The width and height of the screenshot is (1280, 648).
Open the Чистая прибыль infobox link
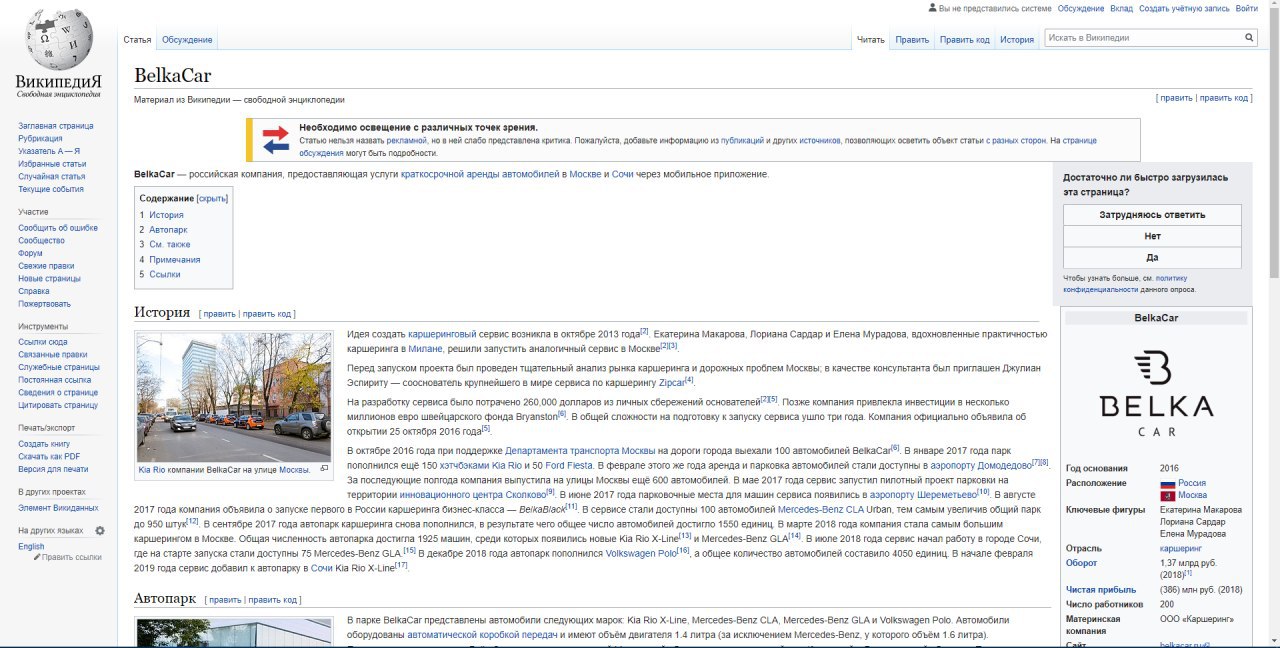coord(1100,590)
